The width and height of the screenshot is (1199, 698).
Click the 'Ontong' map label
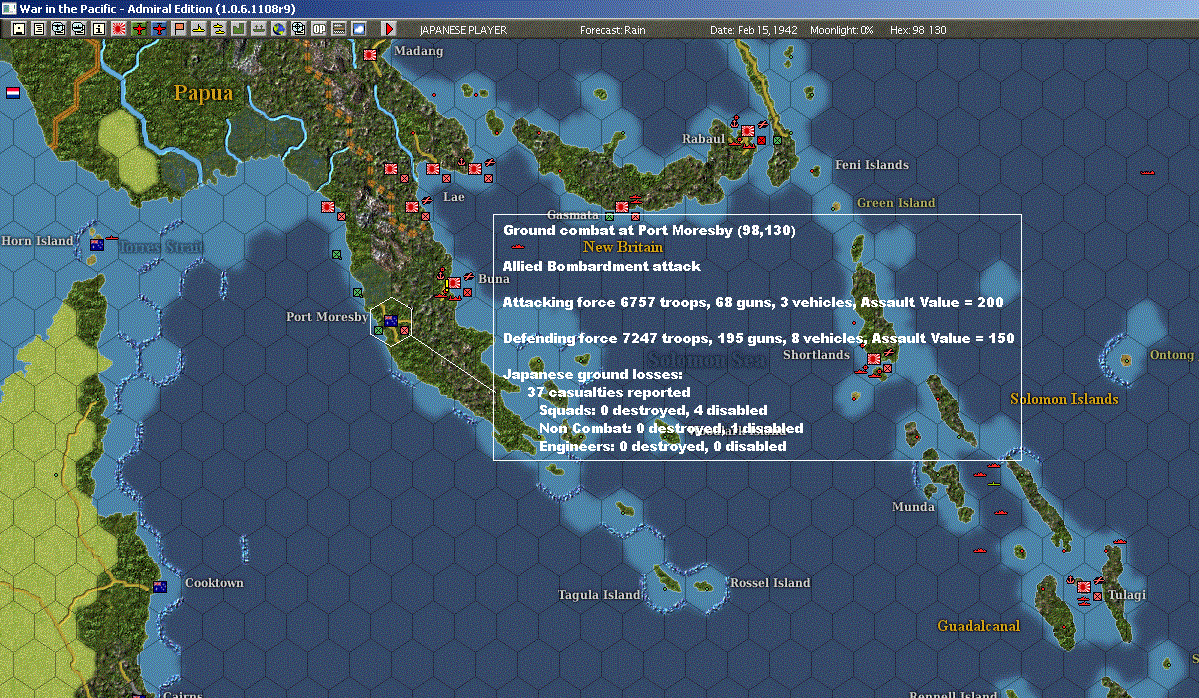tap(1171, 355)
